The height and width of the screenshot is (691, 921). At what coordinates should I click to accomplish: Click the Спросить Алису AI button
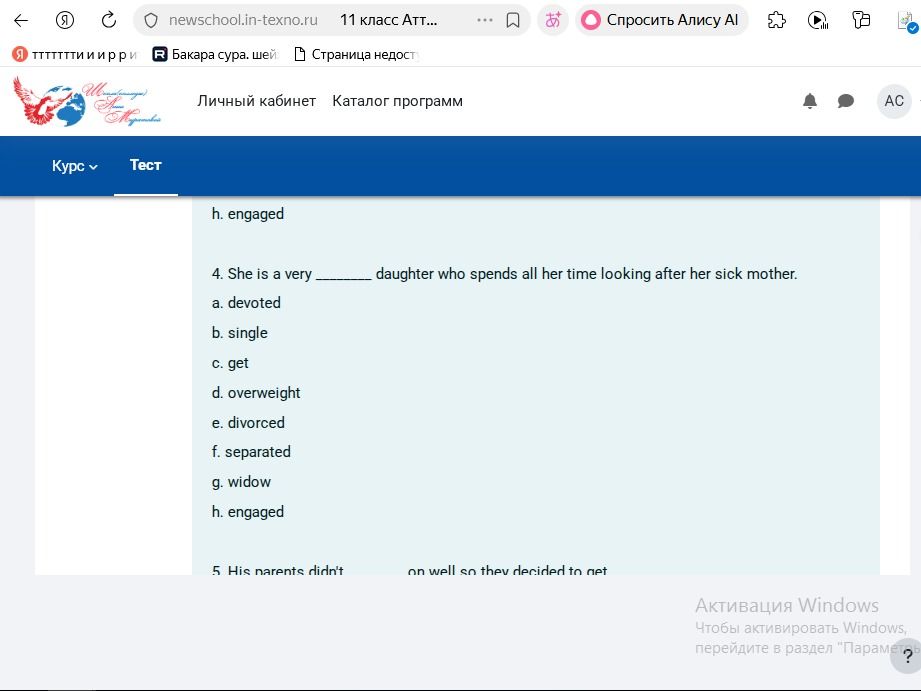coord(661,20)
